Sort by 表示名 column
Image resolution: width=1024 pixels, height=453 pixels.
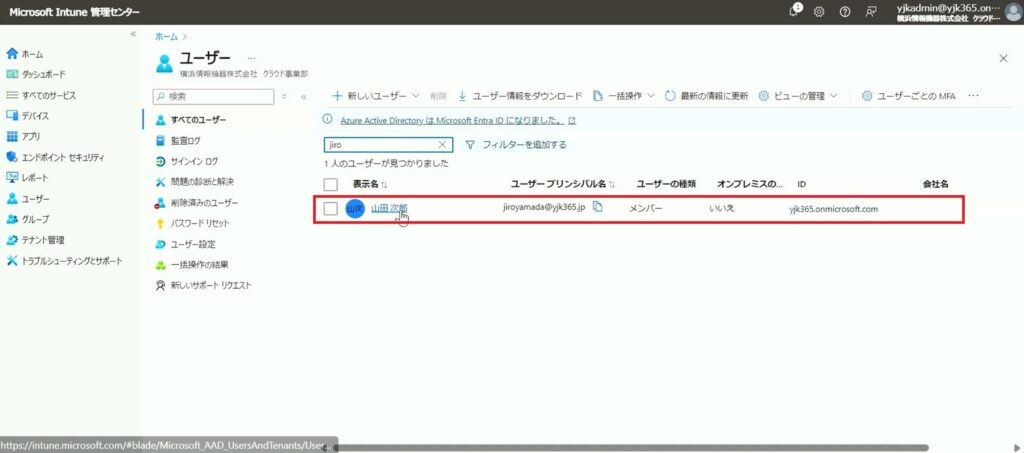point(370,185)
